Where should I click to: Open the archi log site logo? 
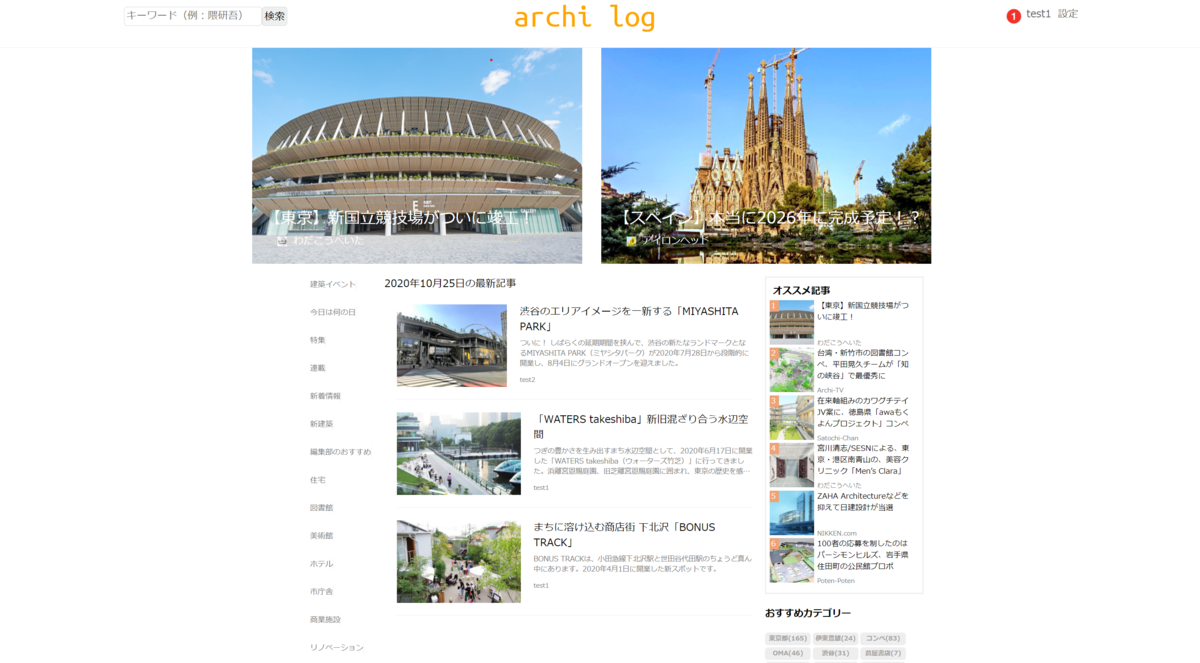(585, 17)
